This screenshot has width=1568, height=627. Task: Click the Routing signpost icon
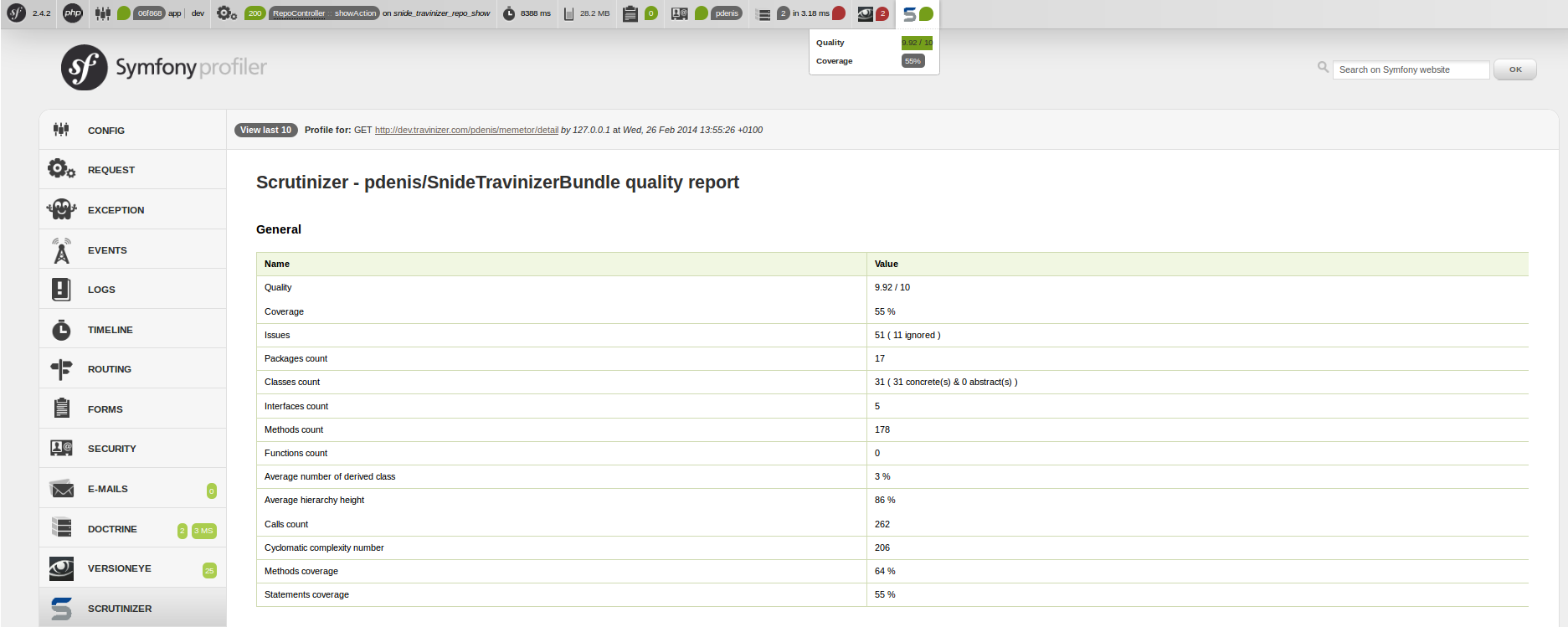point(61,369)
